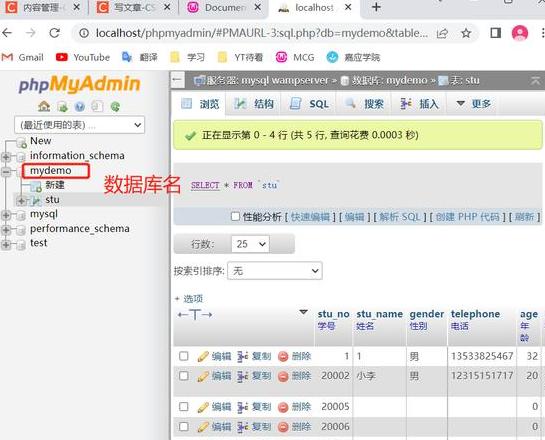Open the 按索引排序 sort-by-index dropdown
Screen dimensions: 545x440
pos(275,271)
